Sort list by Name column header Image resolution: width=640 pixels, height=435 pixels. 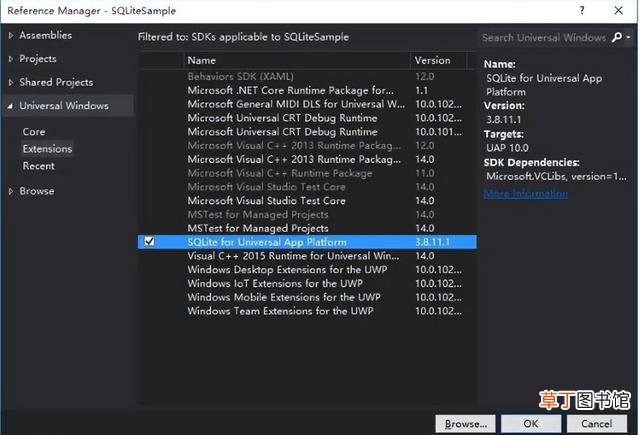tap(296, 60)
